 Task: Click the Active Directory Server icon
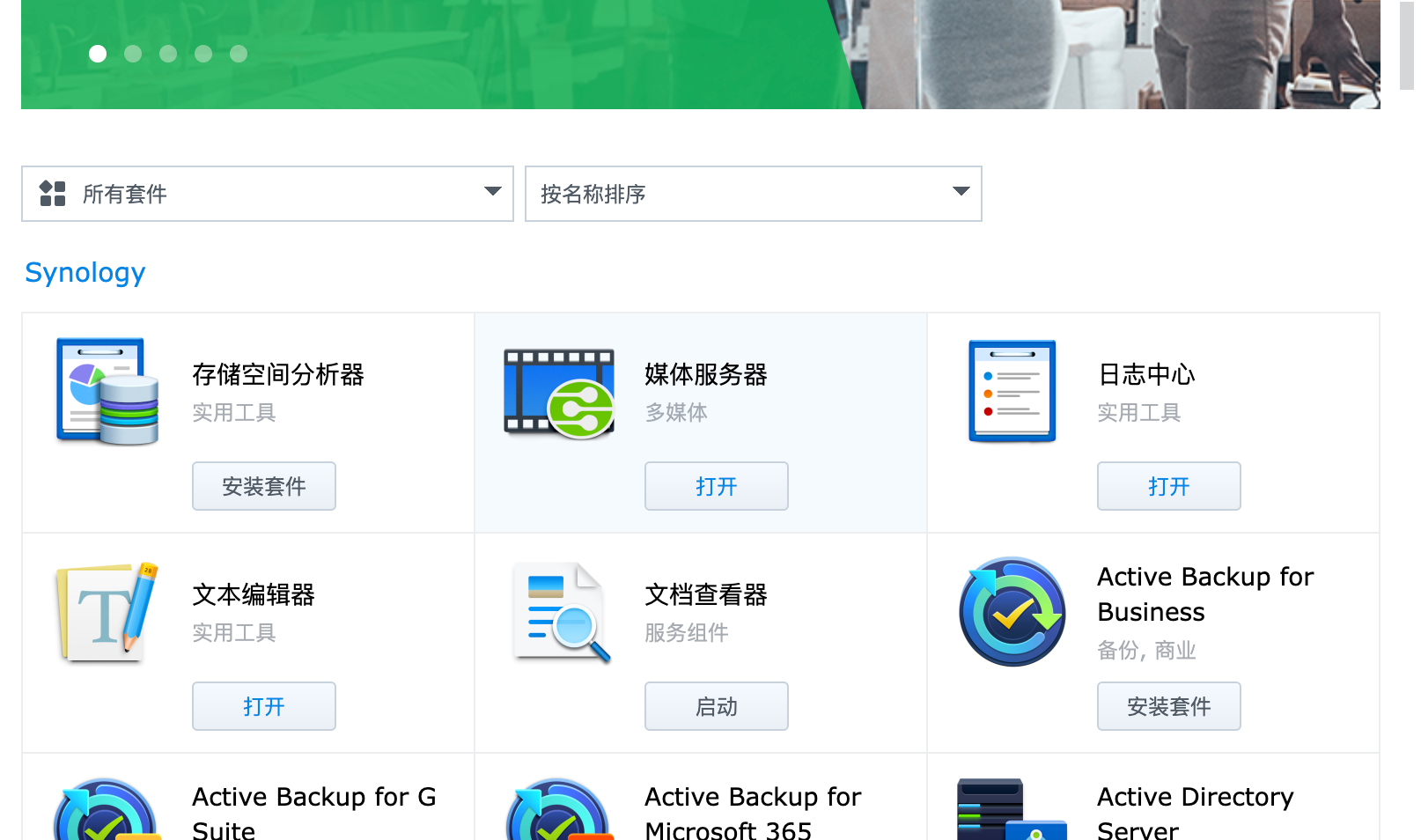[1012, 809]
